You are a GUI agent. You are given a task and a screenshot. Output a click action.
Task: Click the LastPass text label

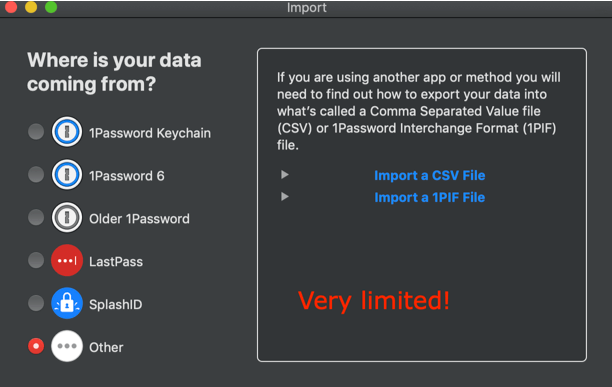[x=116, y=261]
